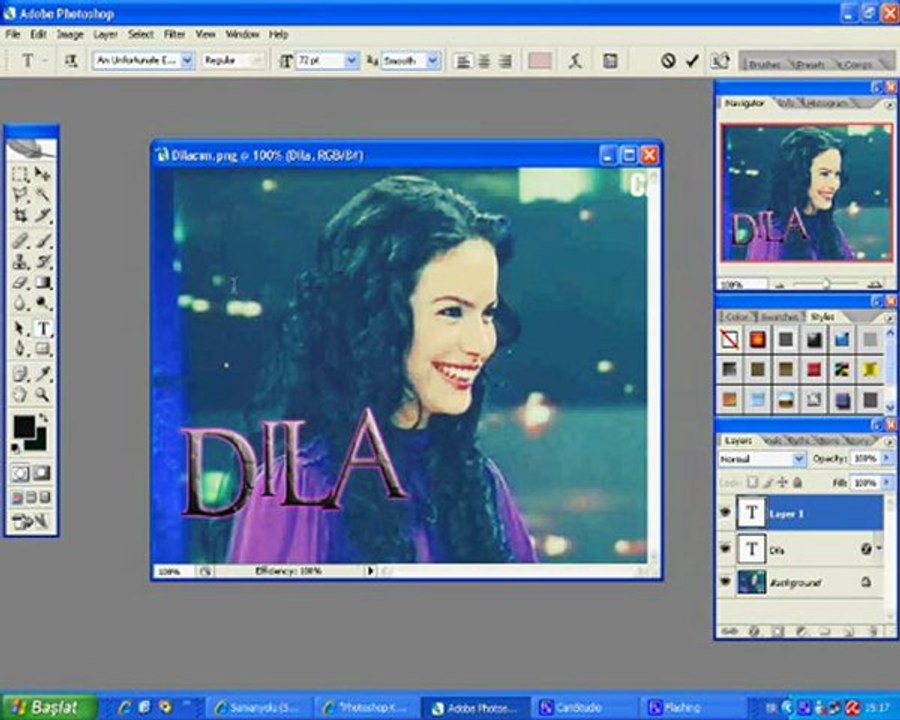Switch to Quick Mask mode

(x=42, y=473)
